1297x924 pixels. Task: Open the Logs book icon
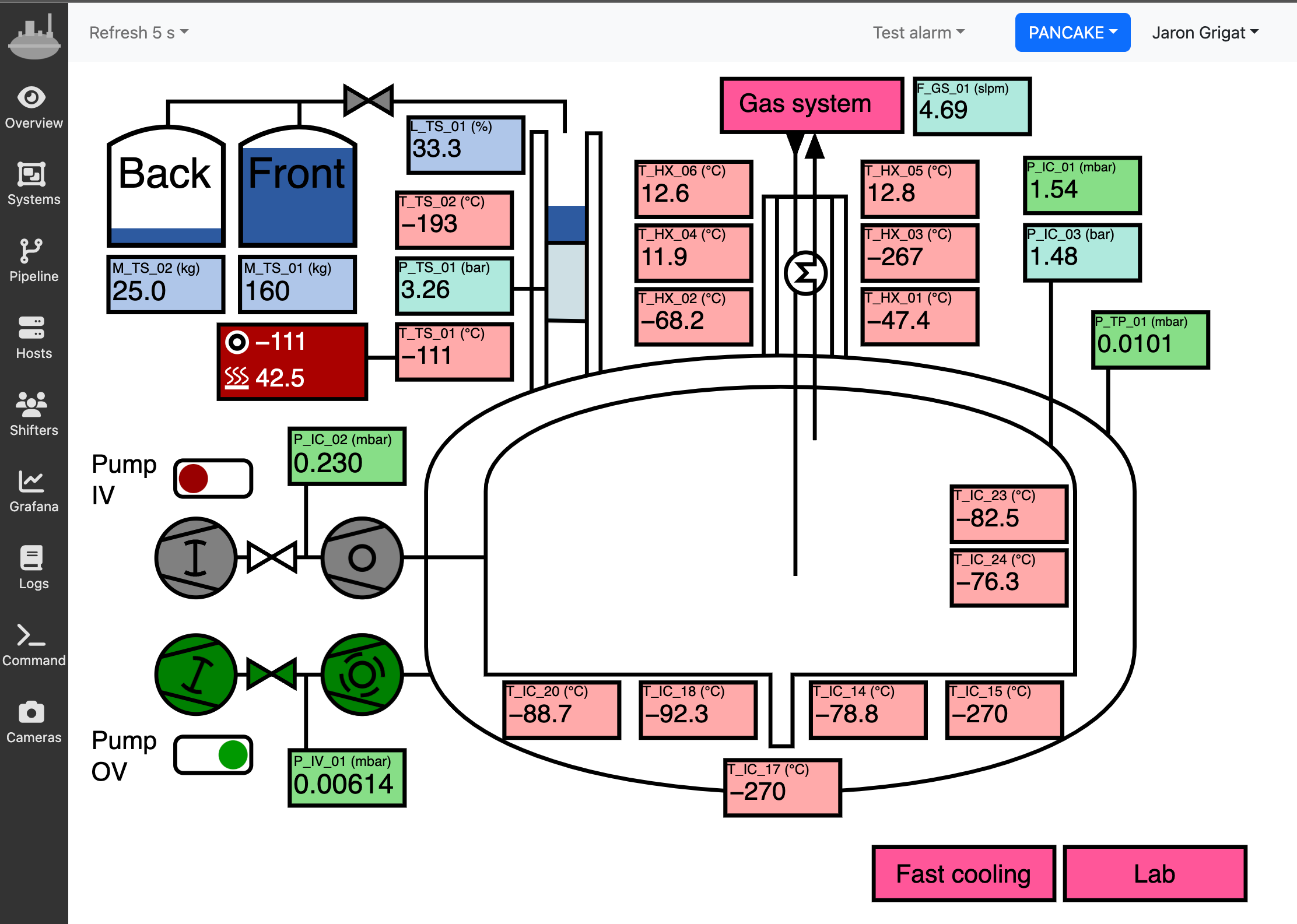pyautogui.click(x=32, y=558)
